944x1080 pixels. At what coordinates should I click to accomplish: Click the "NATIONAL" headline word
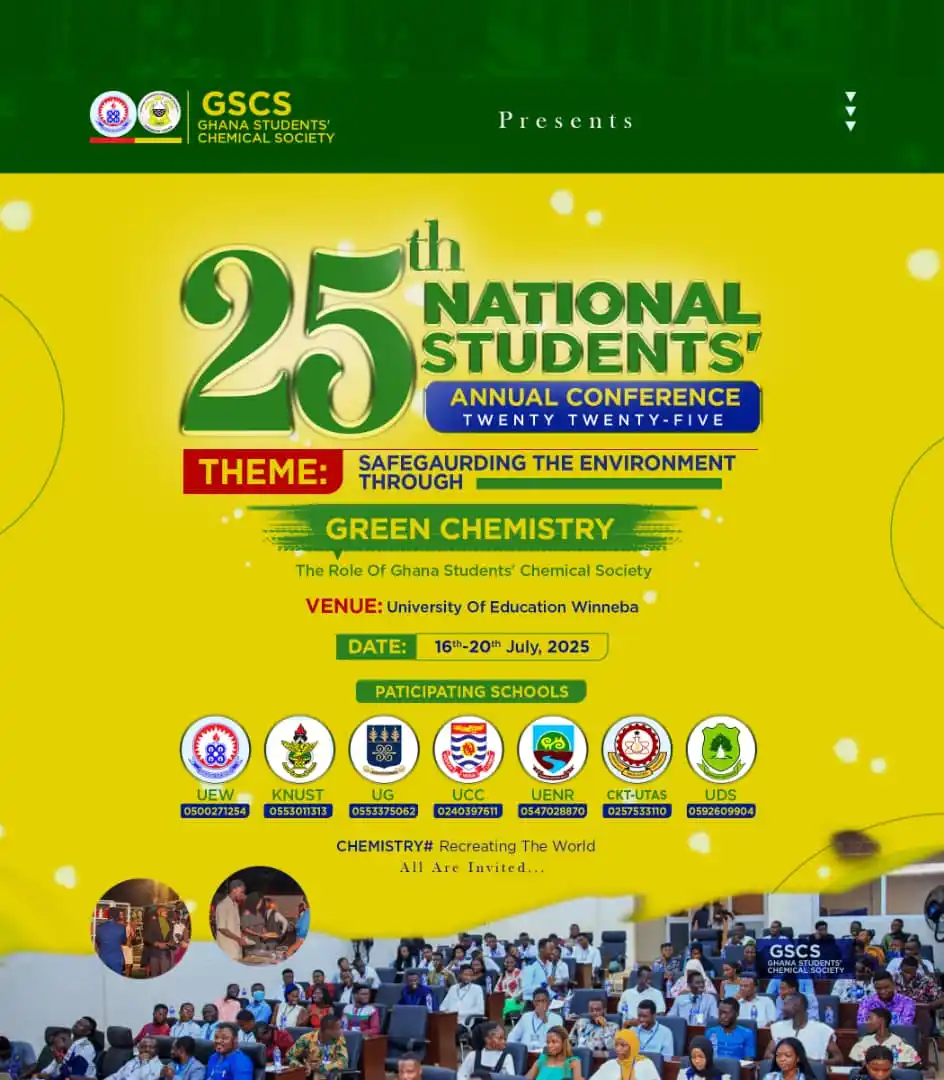(x=591, y=302)
